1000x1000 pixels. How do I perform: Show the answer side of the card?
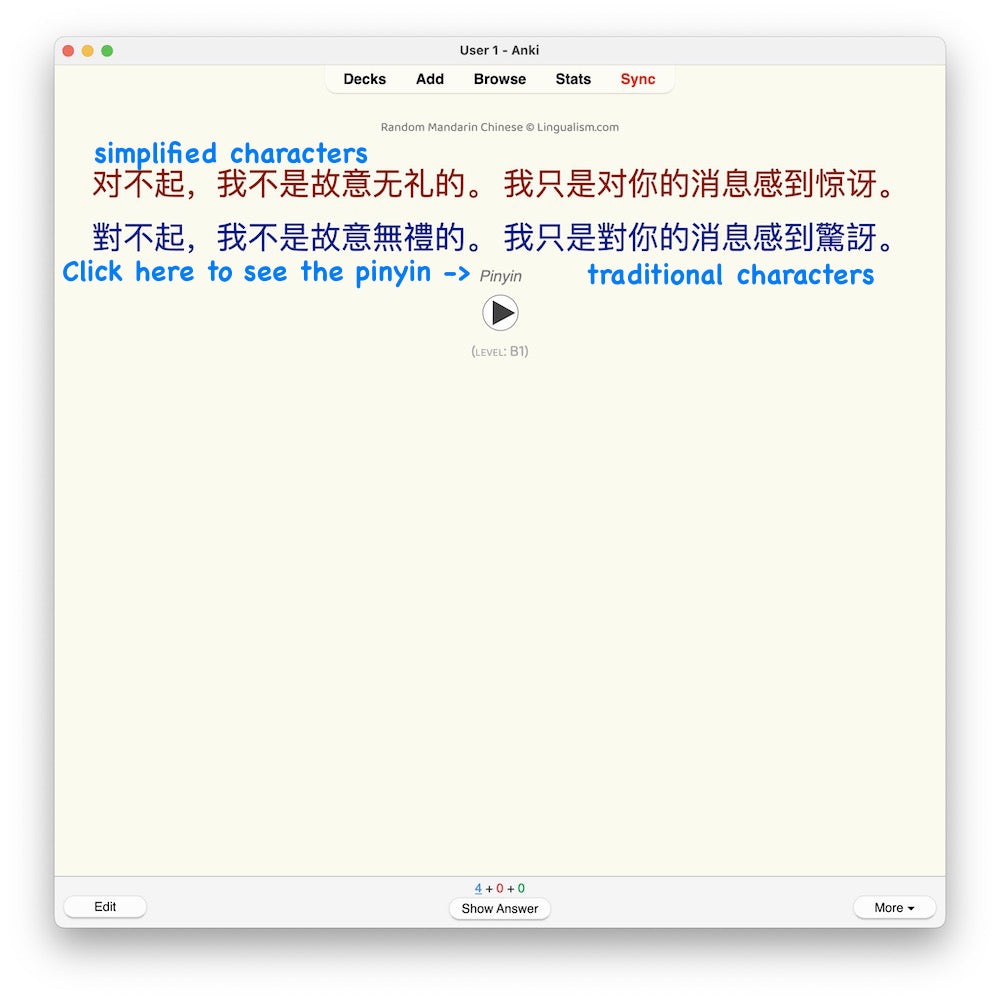coord(499,909)
